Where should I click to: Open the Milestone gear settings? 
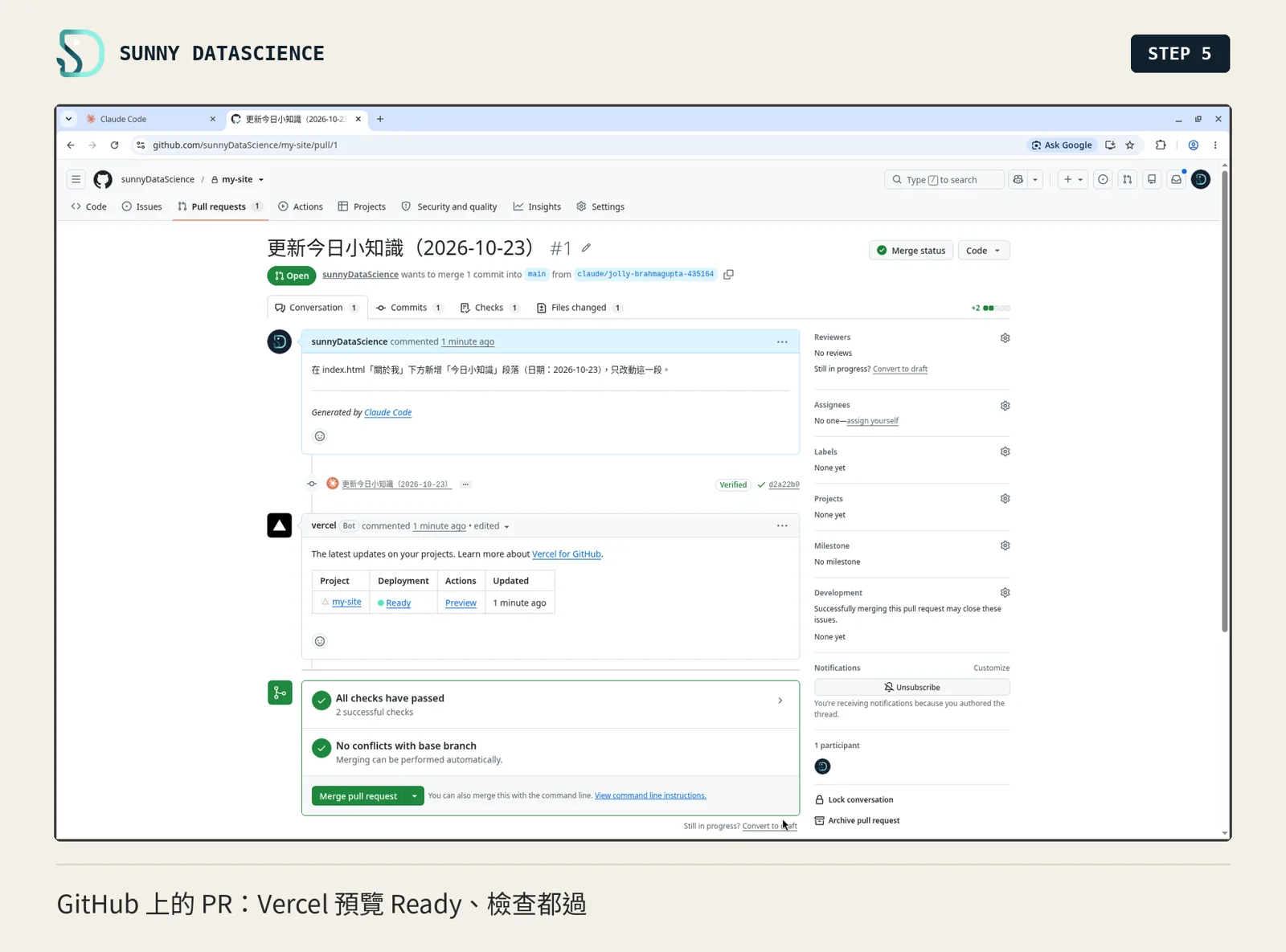pyautogui.click(x=1005, y=545)
